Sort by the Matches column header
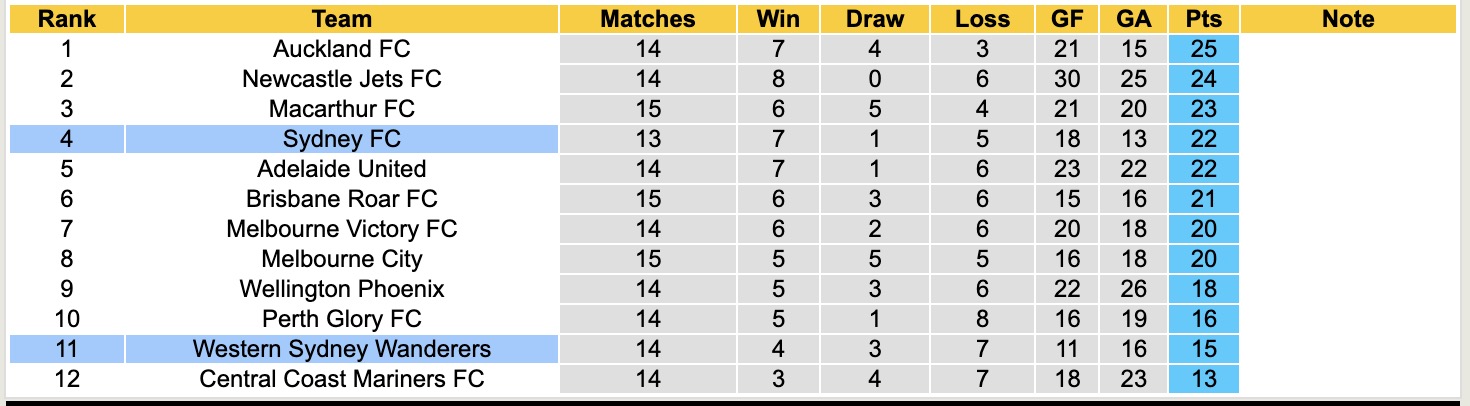The image size is (1470, 406). tap(647, 19)
